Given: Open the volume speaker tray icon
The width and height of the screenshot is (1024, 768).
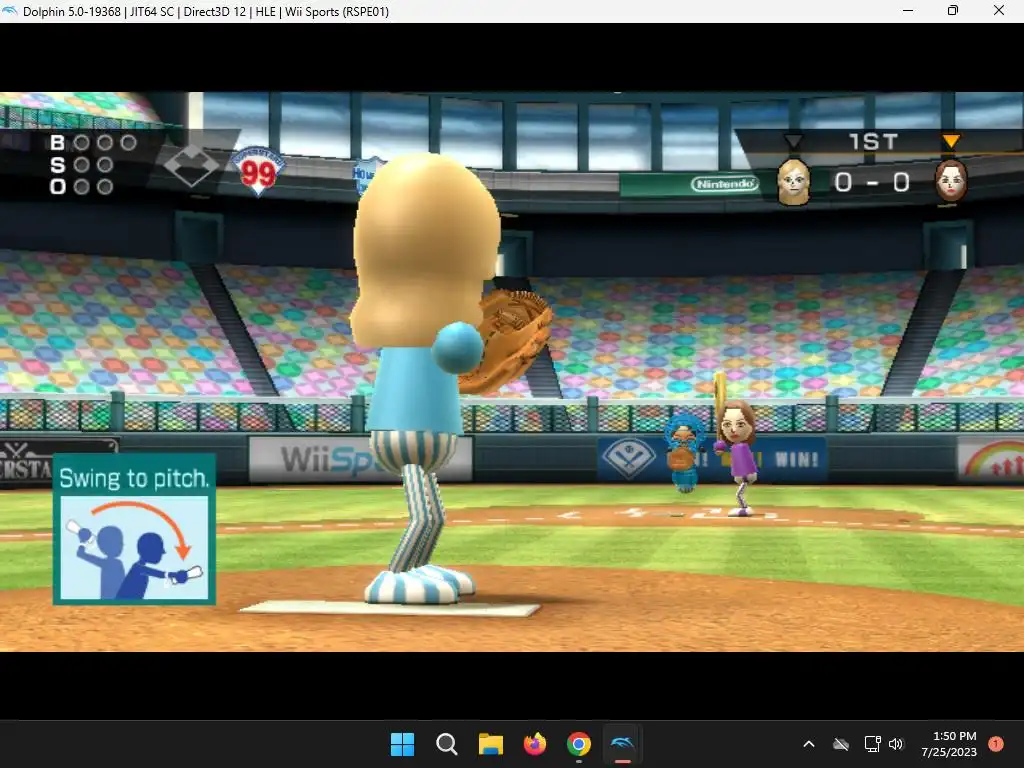Looking at the screenshot, I should point(896,744).
